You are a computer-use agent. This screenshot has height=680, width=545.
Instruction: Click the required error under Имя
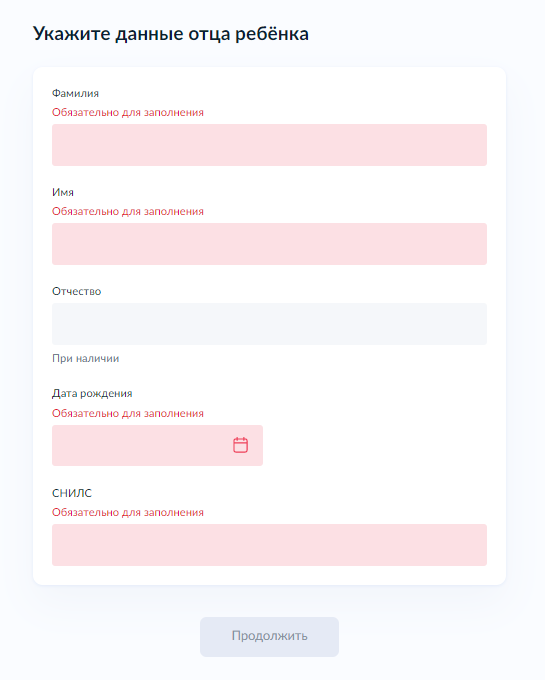coord(127,211)
